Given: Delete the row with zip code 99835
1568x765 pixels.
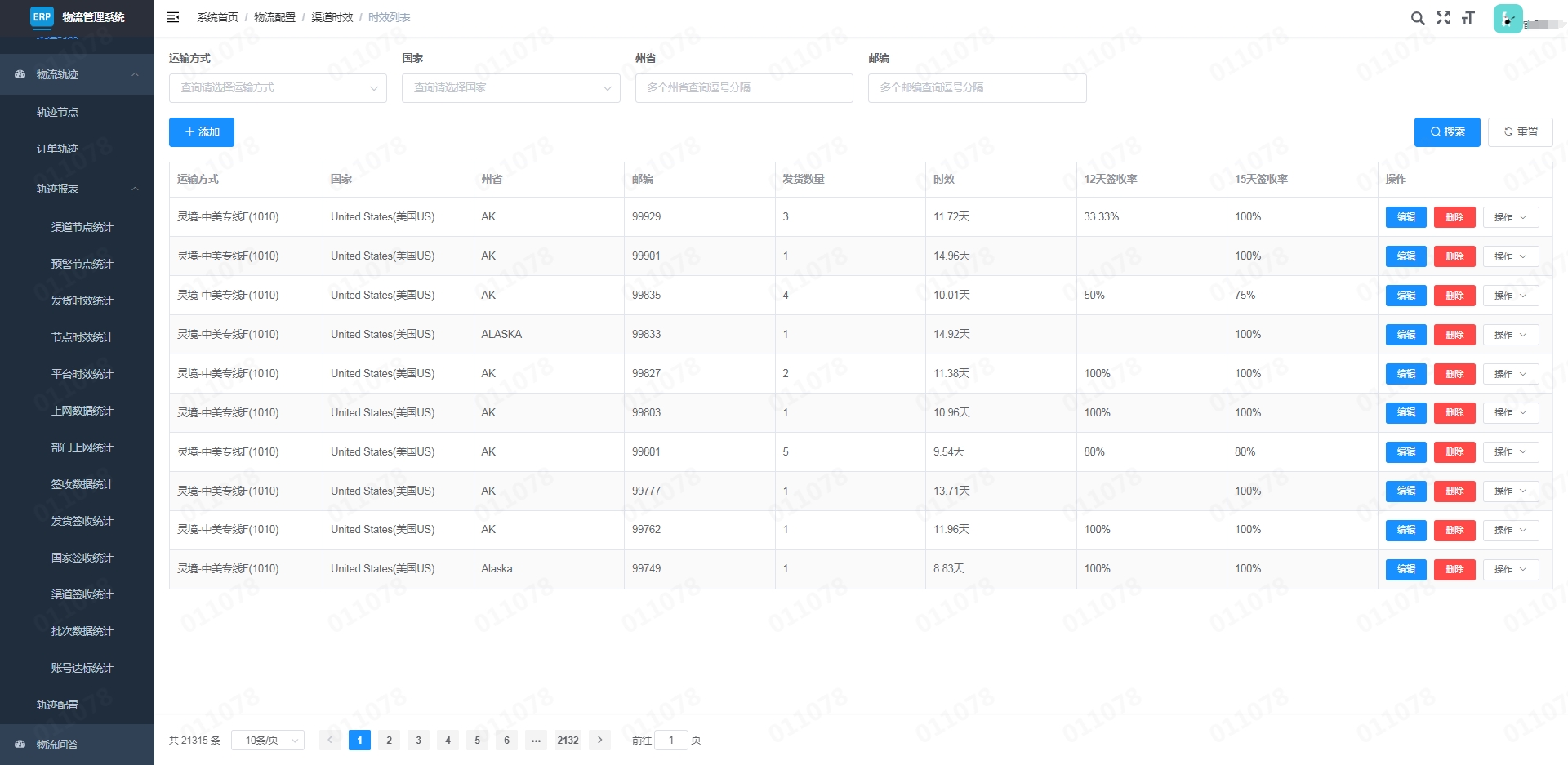Looking at the screenshot, I should pos(1454,296).
